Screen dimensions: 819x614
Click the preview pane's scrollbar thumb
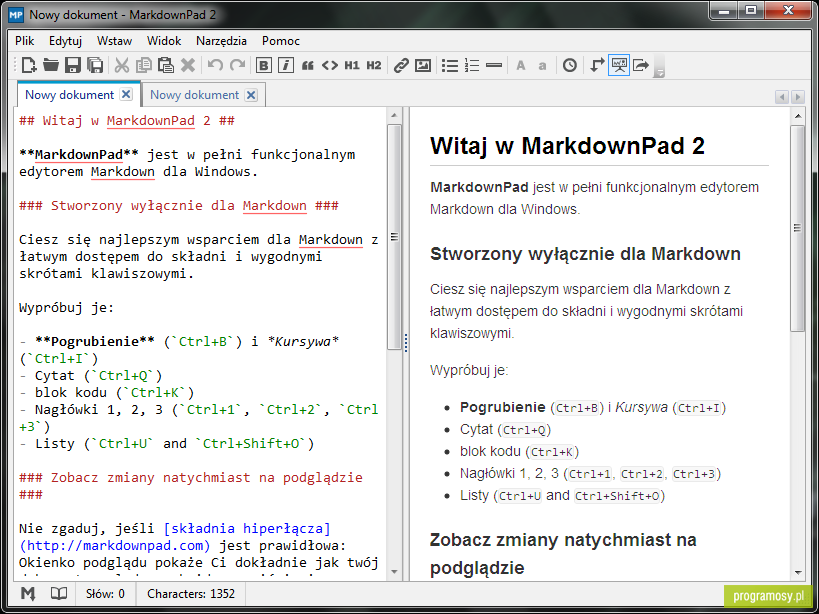coord(798,228)
